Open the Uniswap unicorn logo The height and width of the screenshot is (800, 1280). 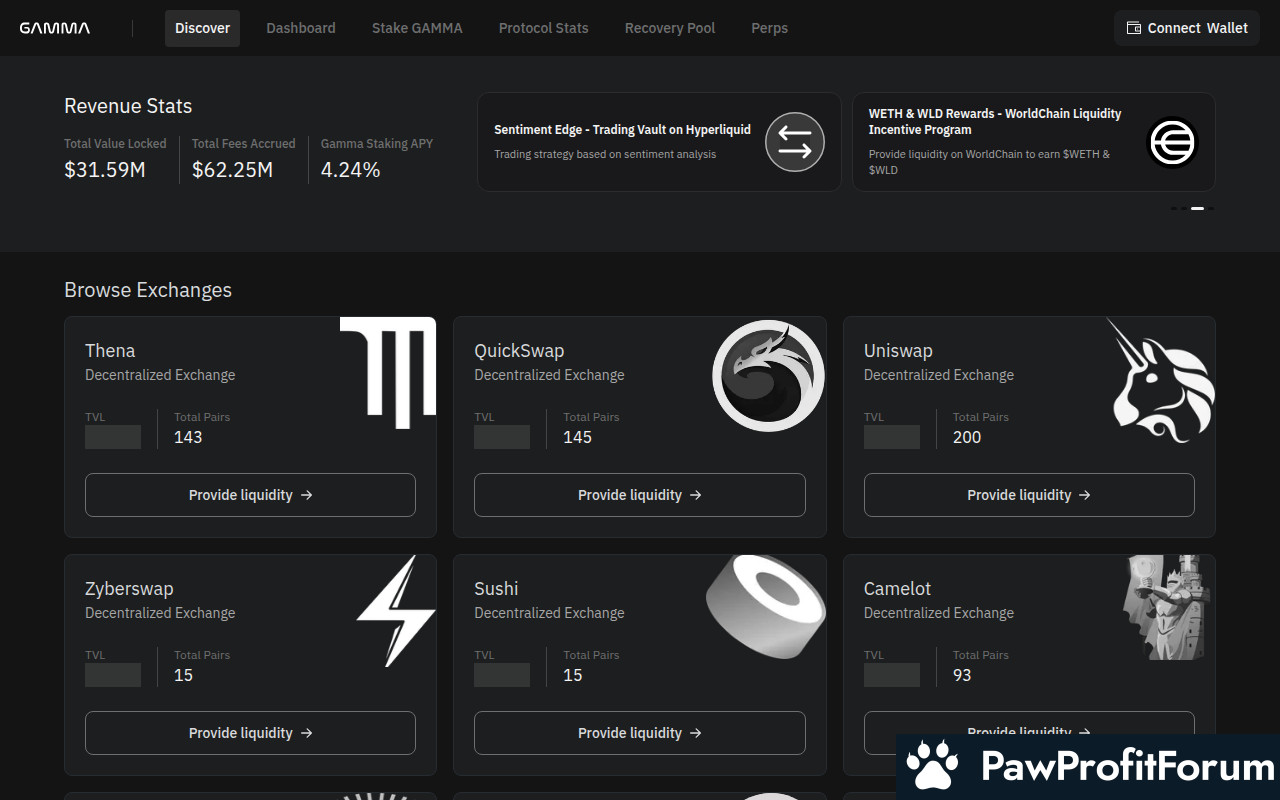point(1162,380)
